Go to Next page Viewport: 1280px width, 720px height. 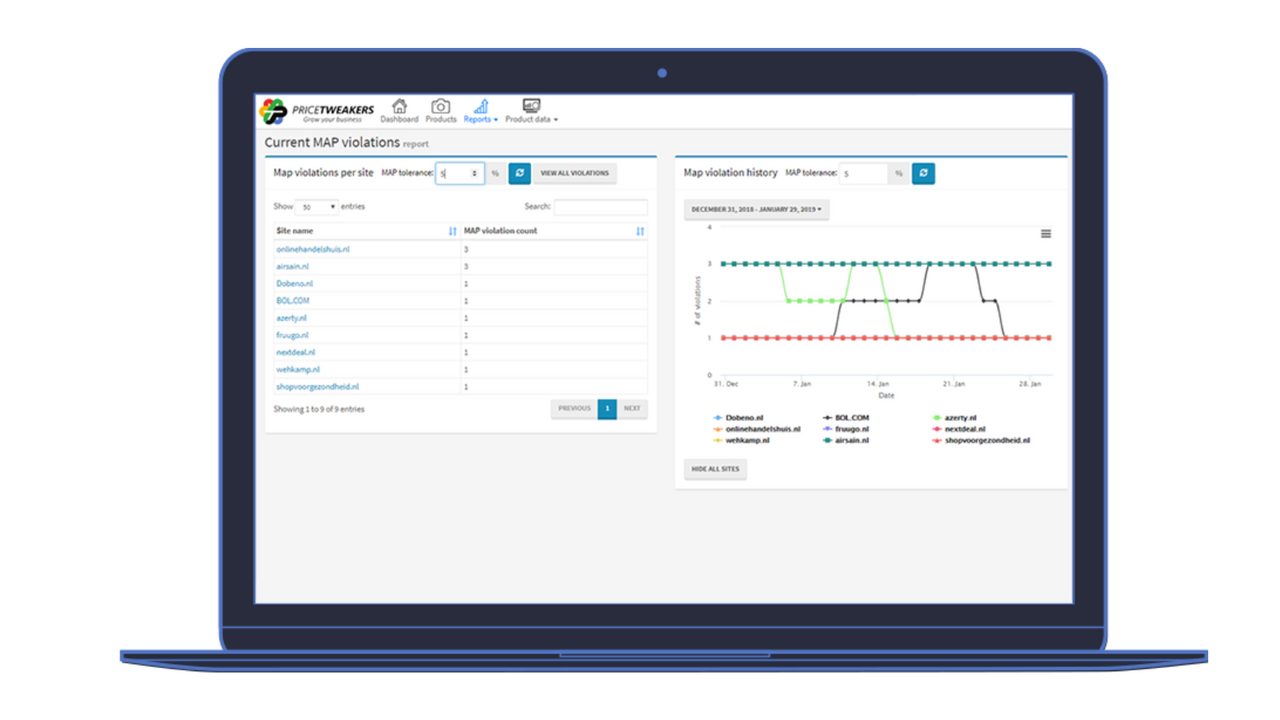coord(632,408)
